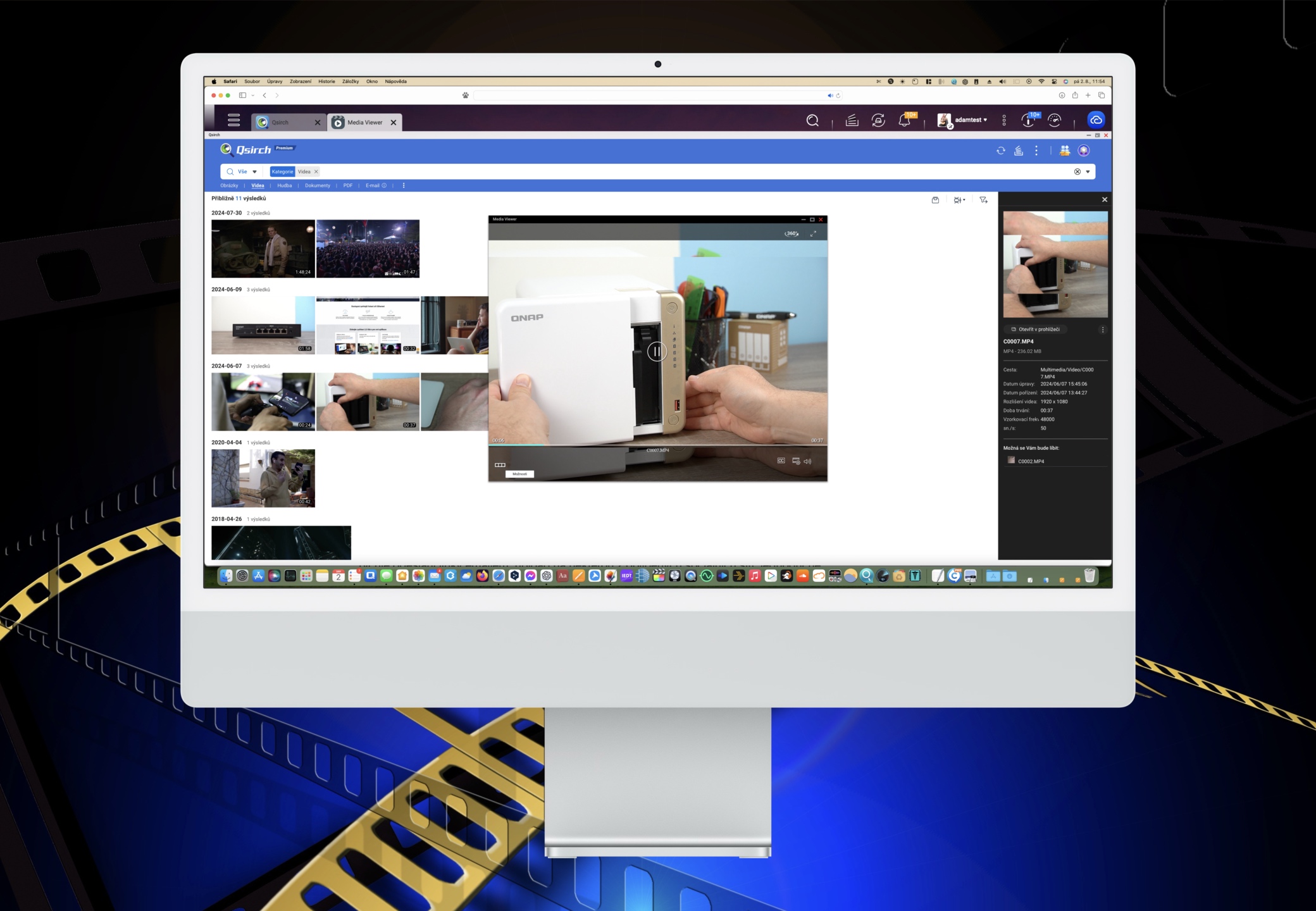Image resolution: width=1316 pixels, height=911 pixels.
Task: Open the QTS main hamburger menu
Action: 233,120
